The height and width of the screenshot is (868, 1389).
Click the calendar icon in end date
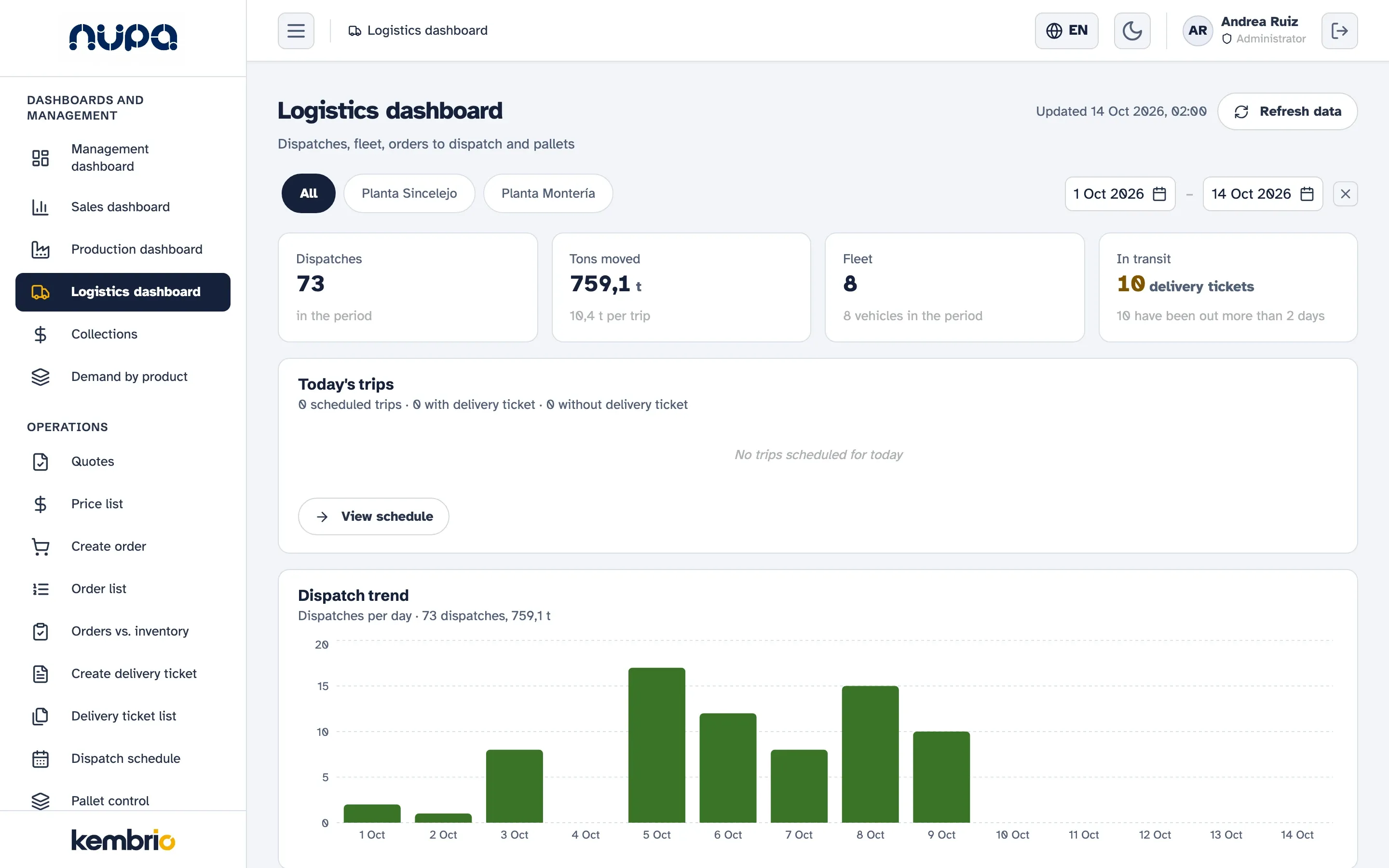coord(1307,194)
